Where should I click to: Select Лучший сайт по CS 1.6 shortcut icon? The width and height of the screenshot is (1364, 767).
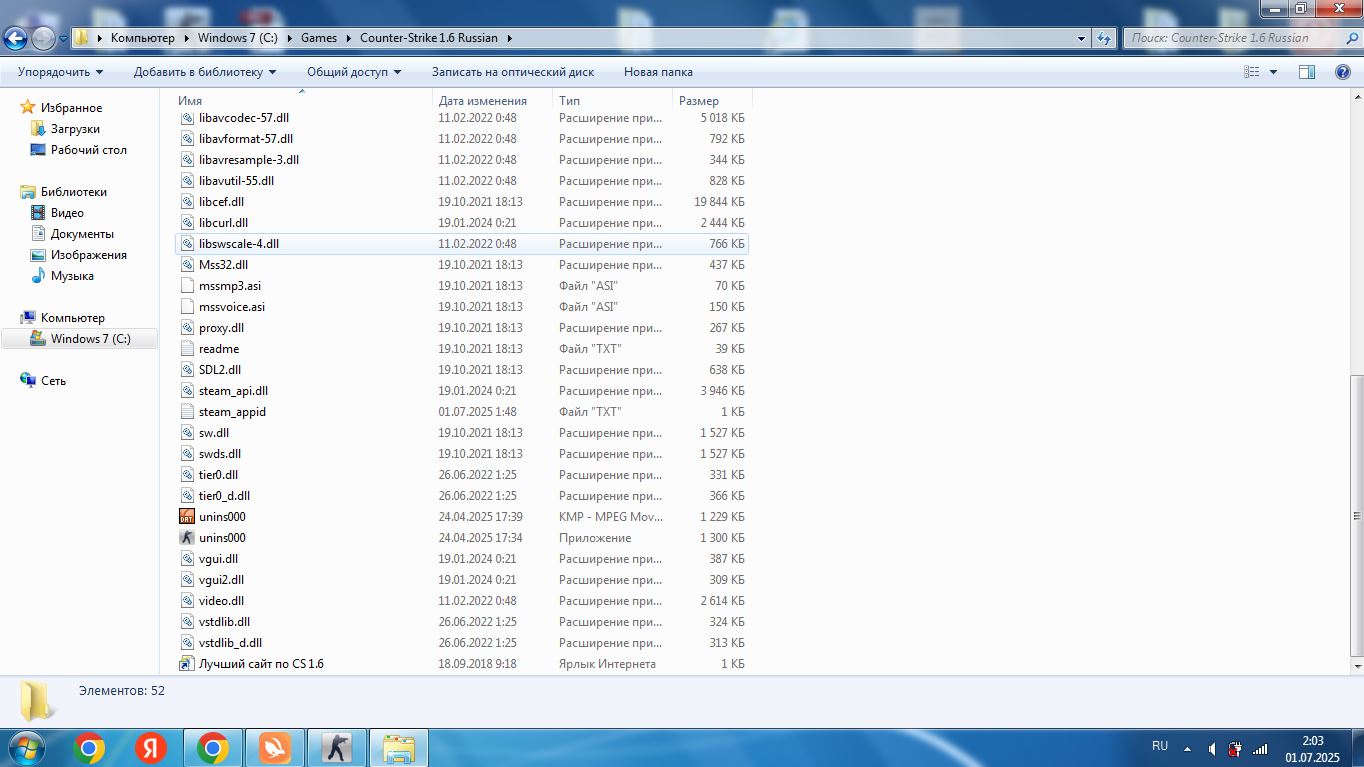(187, 664)
